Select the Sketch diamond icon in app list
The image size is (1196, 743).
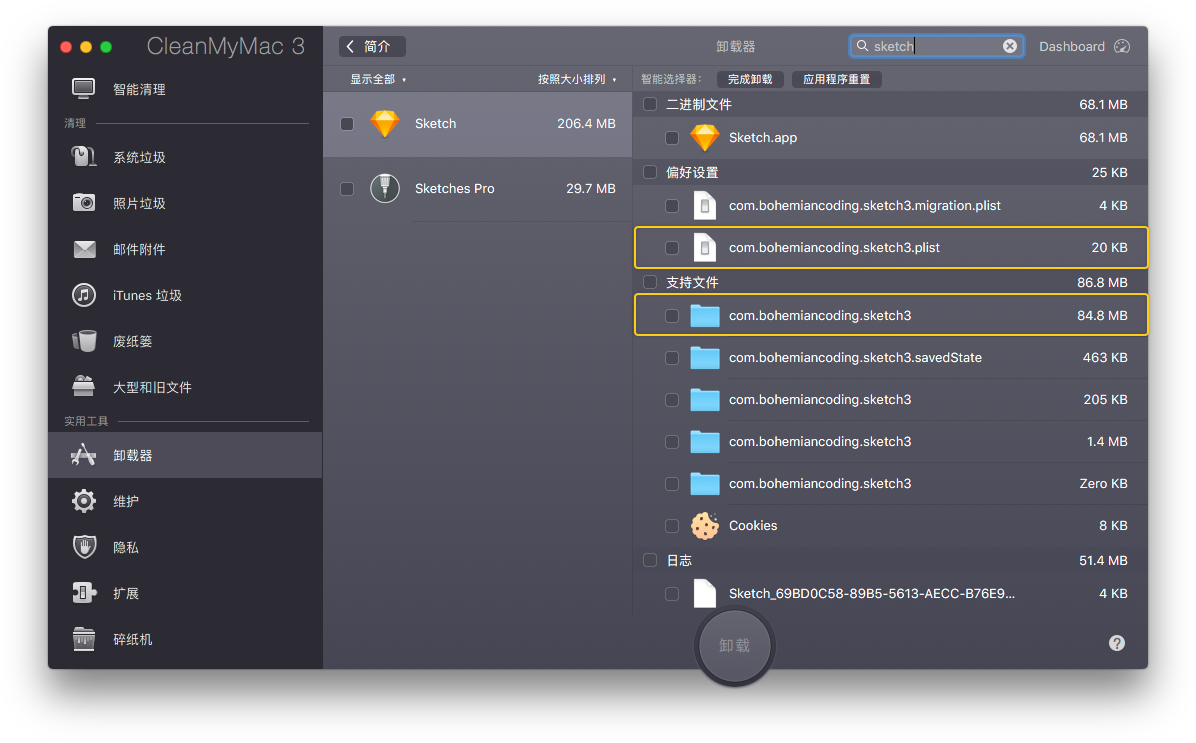(x=384, y=124)
